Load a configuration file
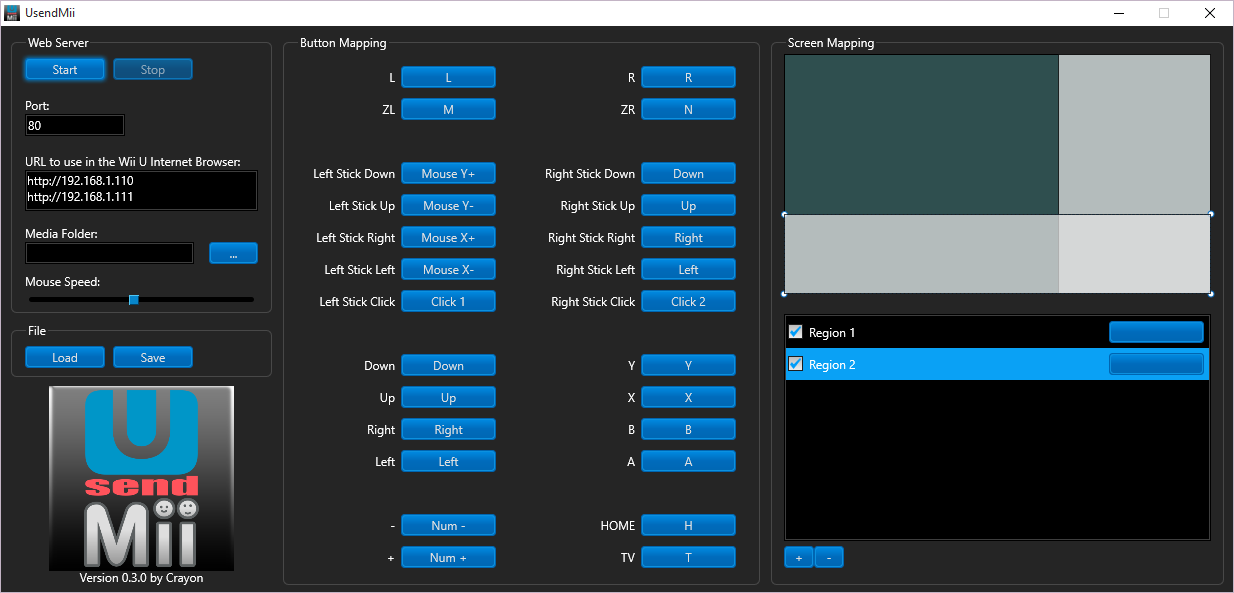 tap(65, 357)
